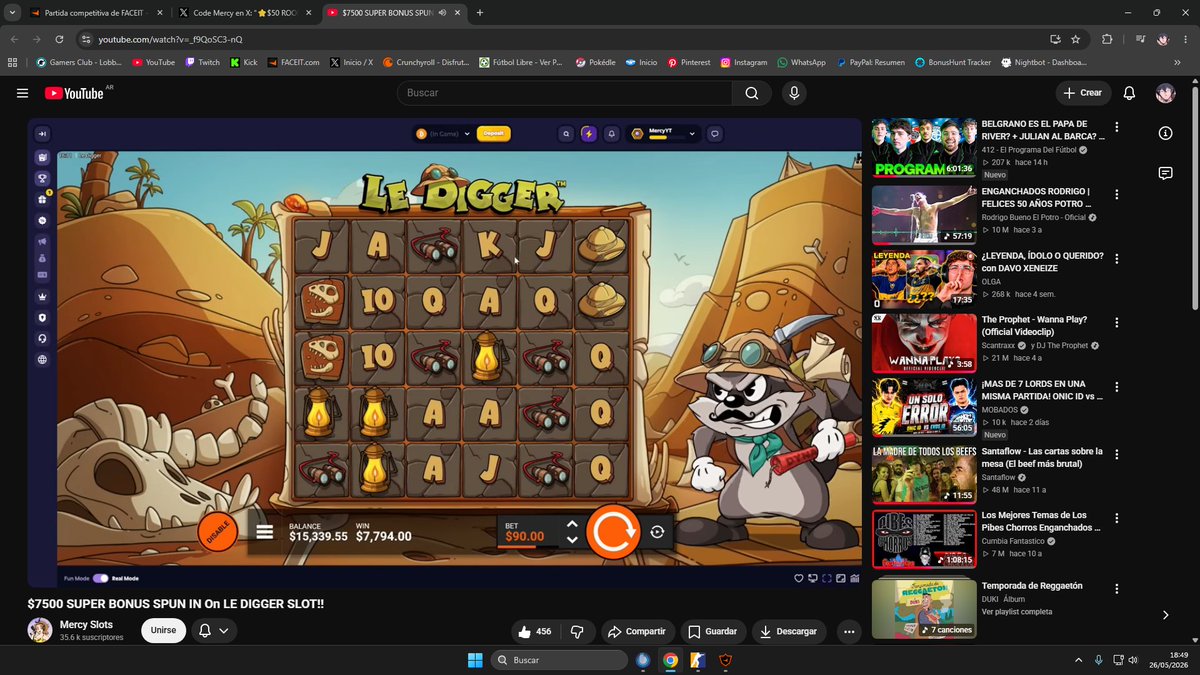Open options menu for Santaflow video
This screenshot has width=1200, height=675.
point(1117,454)
